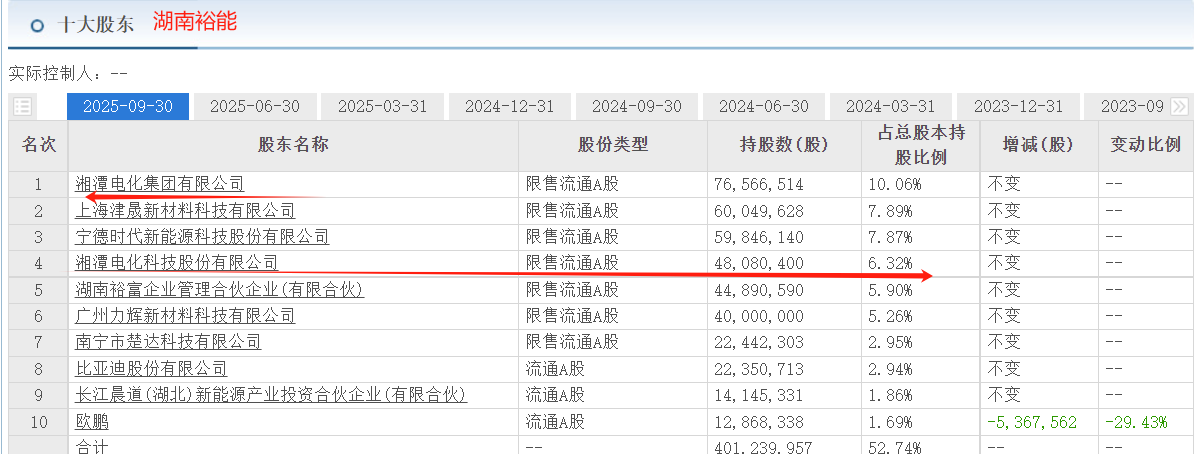
Task: Click the green -5,367,562 change value
Action: (x=1032, y=422)
